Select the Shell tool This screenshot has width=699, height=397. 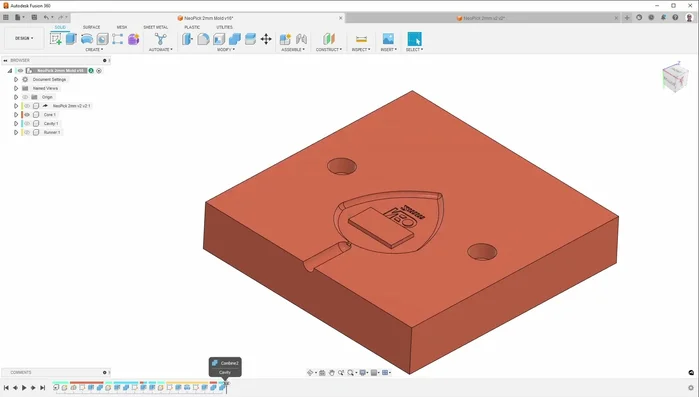click(219, 39)
